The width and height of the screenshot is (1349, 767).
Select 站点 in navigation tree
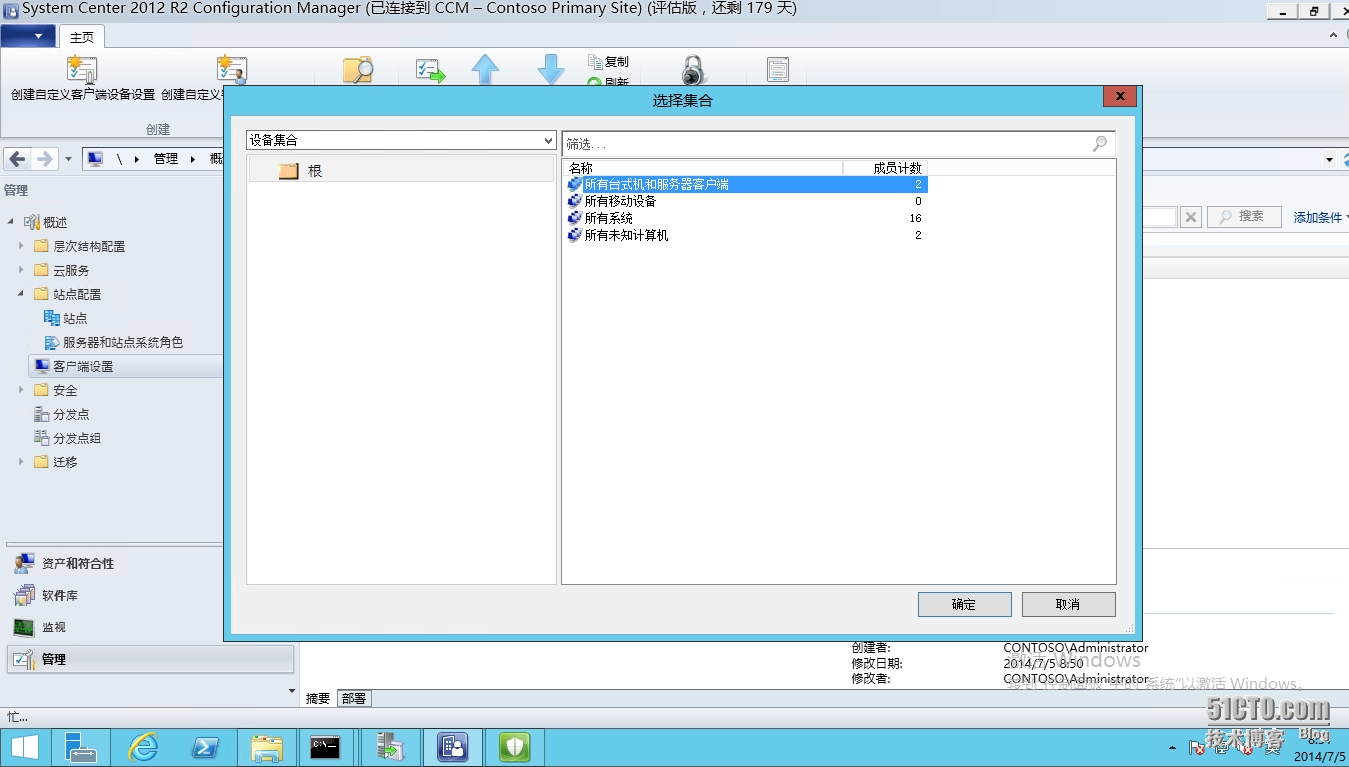(x=66, y=318)
